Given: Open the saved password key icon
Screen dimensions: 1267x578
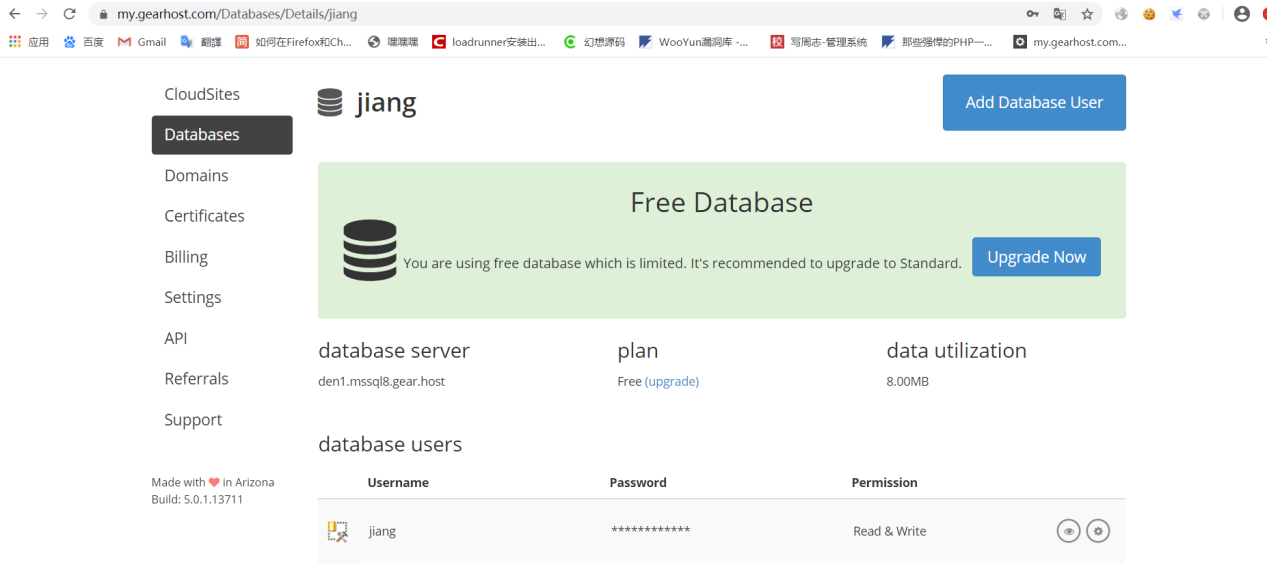Looking at the screenshot, I should (1032, 14).
